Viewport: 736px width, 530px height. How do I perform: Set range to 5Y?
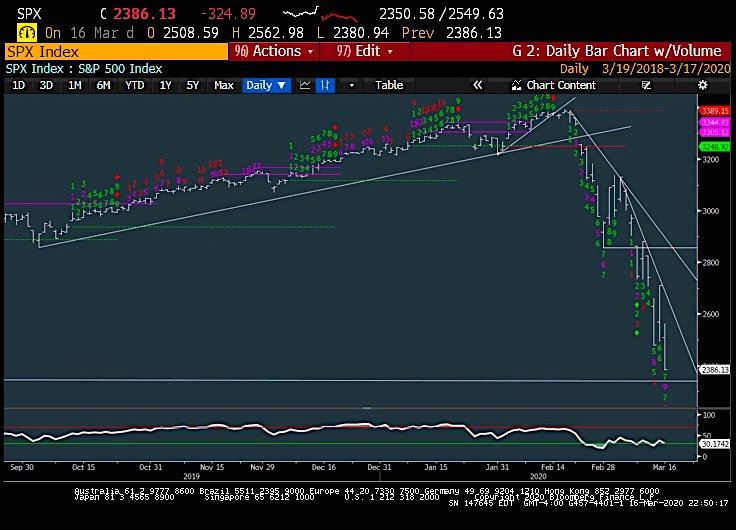pyautogui.click(x=192, y=85)
